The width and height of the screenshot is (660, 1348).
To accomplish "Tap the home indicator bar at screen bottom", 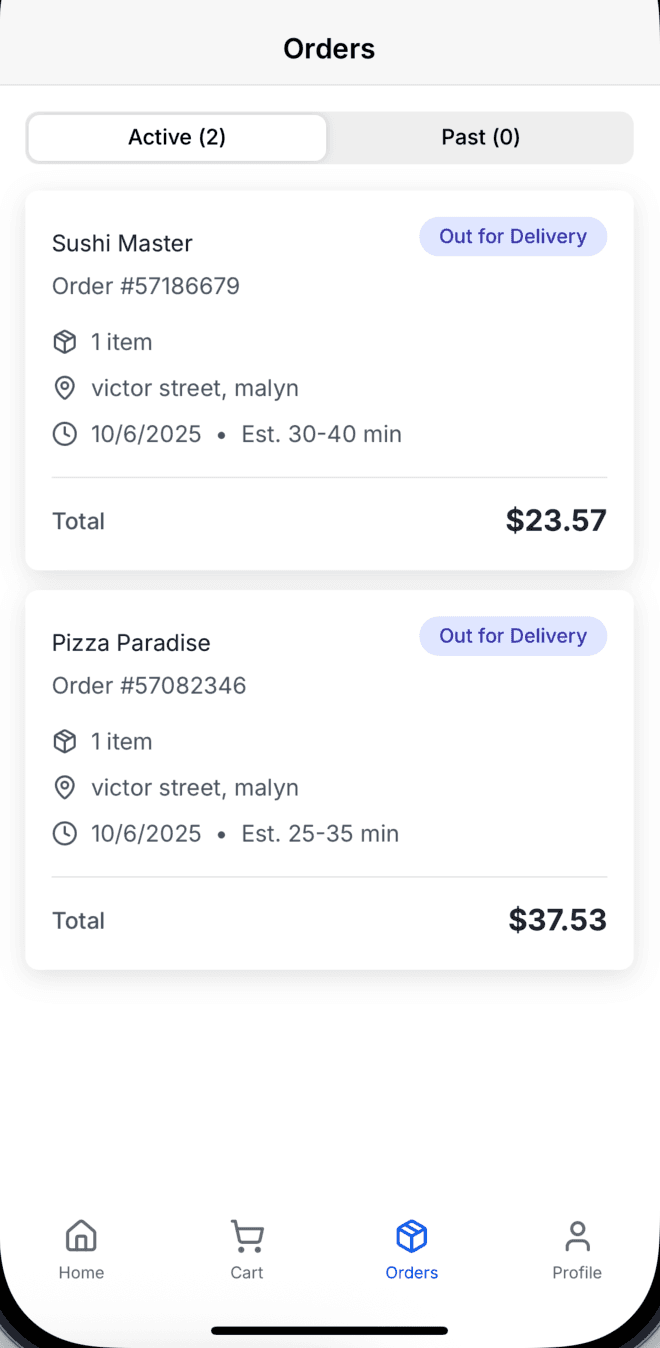I will coord(330,1330).
